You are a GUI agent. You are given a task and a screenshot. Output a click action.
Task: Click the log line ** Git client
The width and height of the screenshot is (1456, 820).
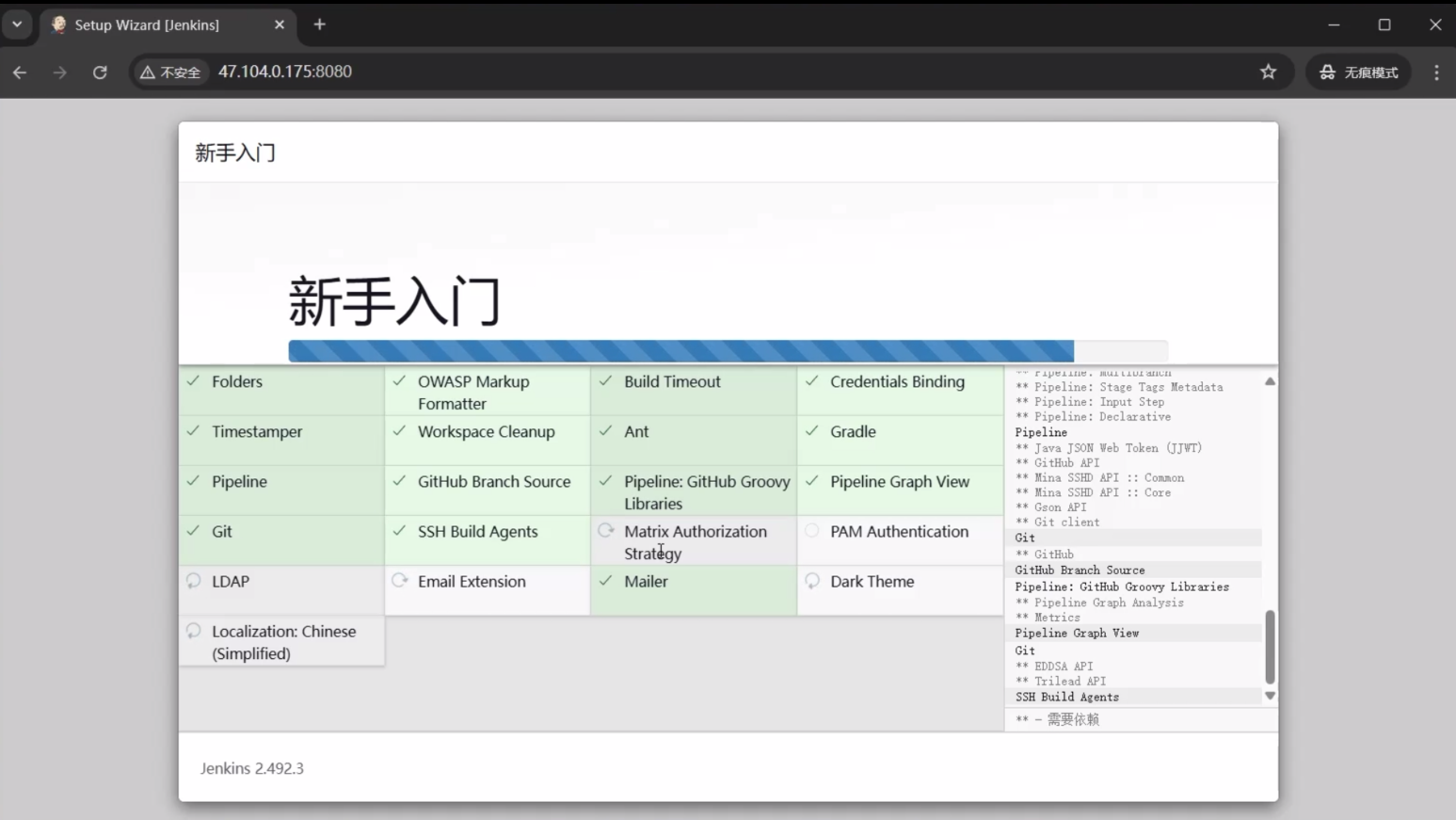(x=1057, y=523)
